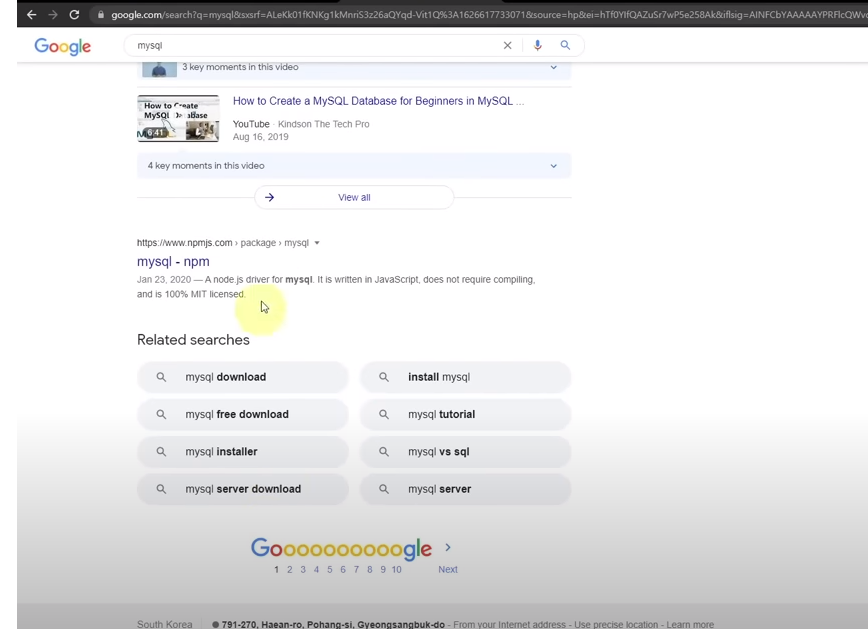Search related term mysql server download

pos(243,489)
